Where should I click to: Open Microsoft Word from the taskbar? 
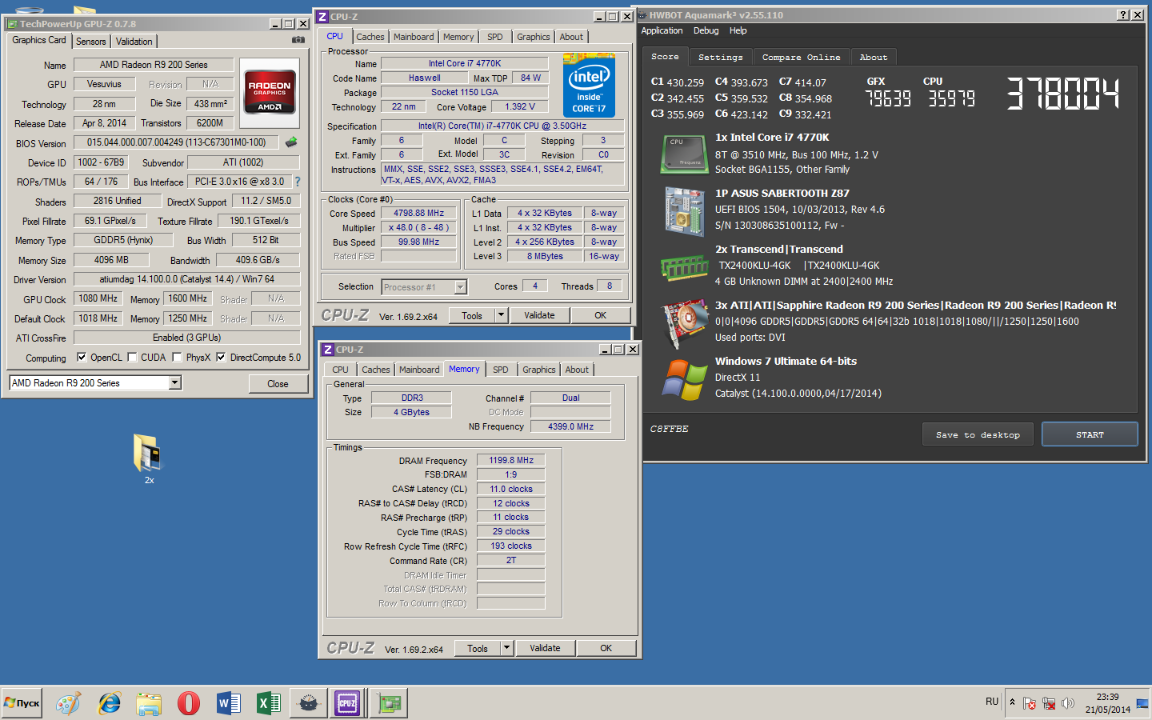(228, 703)
